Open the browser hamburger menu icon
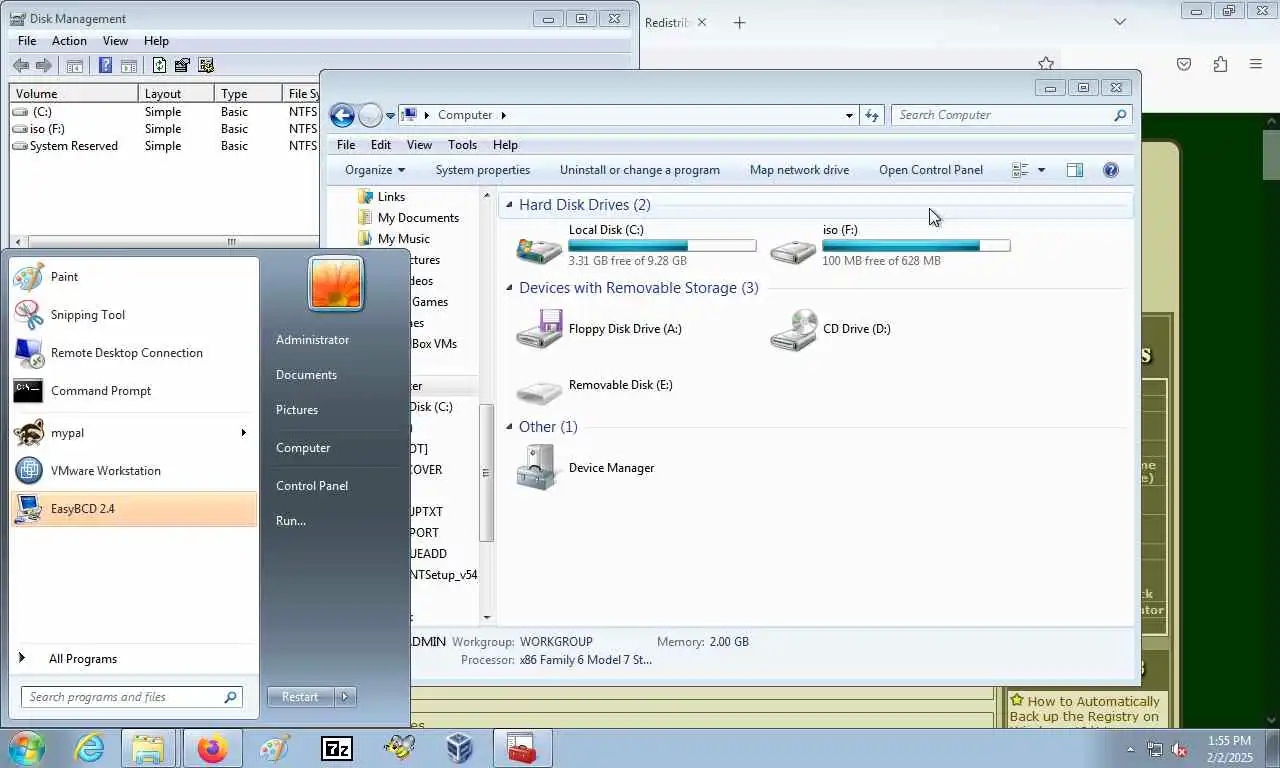The height and width of the screenshot is (768, 1280). click(x=1256, y=64)
